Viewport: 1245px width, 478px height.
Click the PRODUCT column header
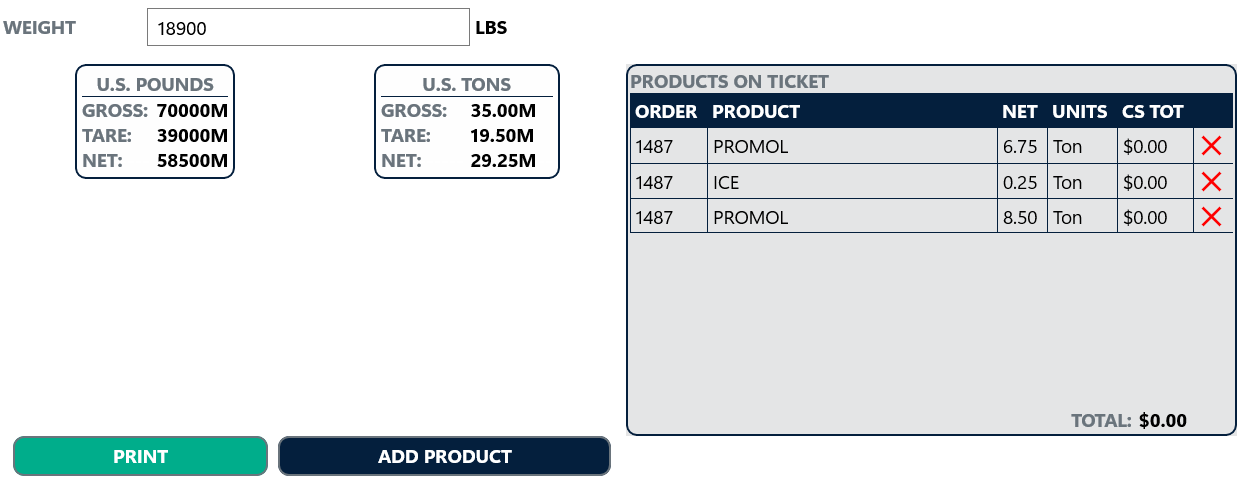(756, 111)
